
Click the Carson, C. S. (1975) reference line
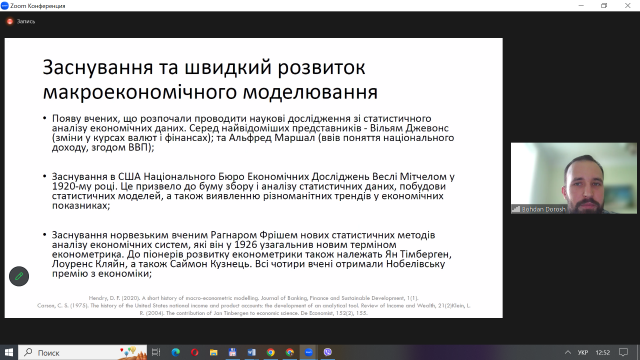click(253, 305)
